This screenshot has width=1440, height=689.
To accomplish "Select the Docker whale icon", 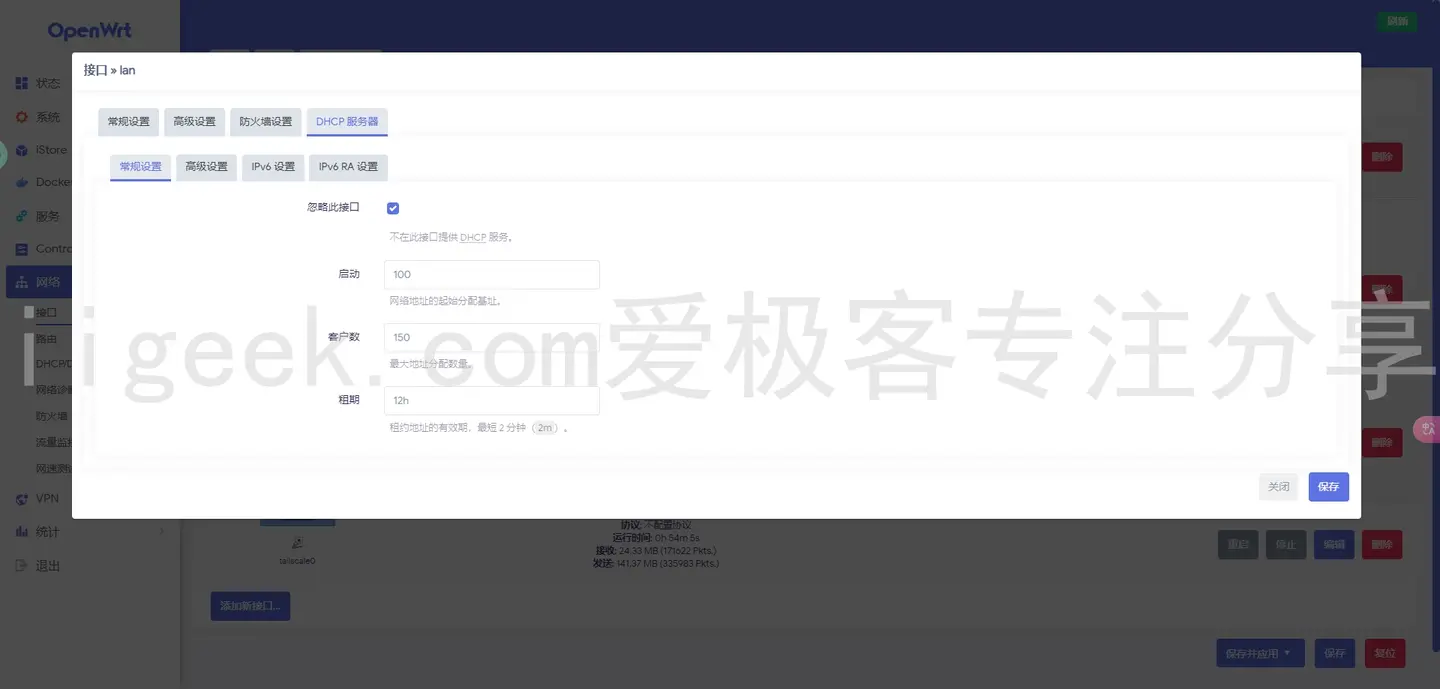I will click(x=22, y=182).
